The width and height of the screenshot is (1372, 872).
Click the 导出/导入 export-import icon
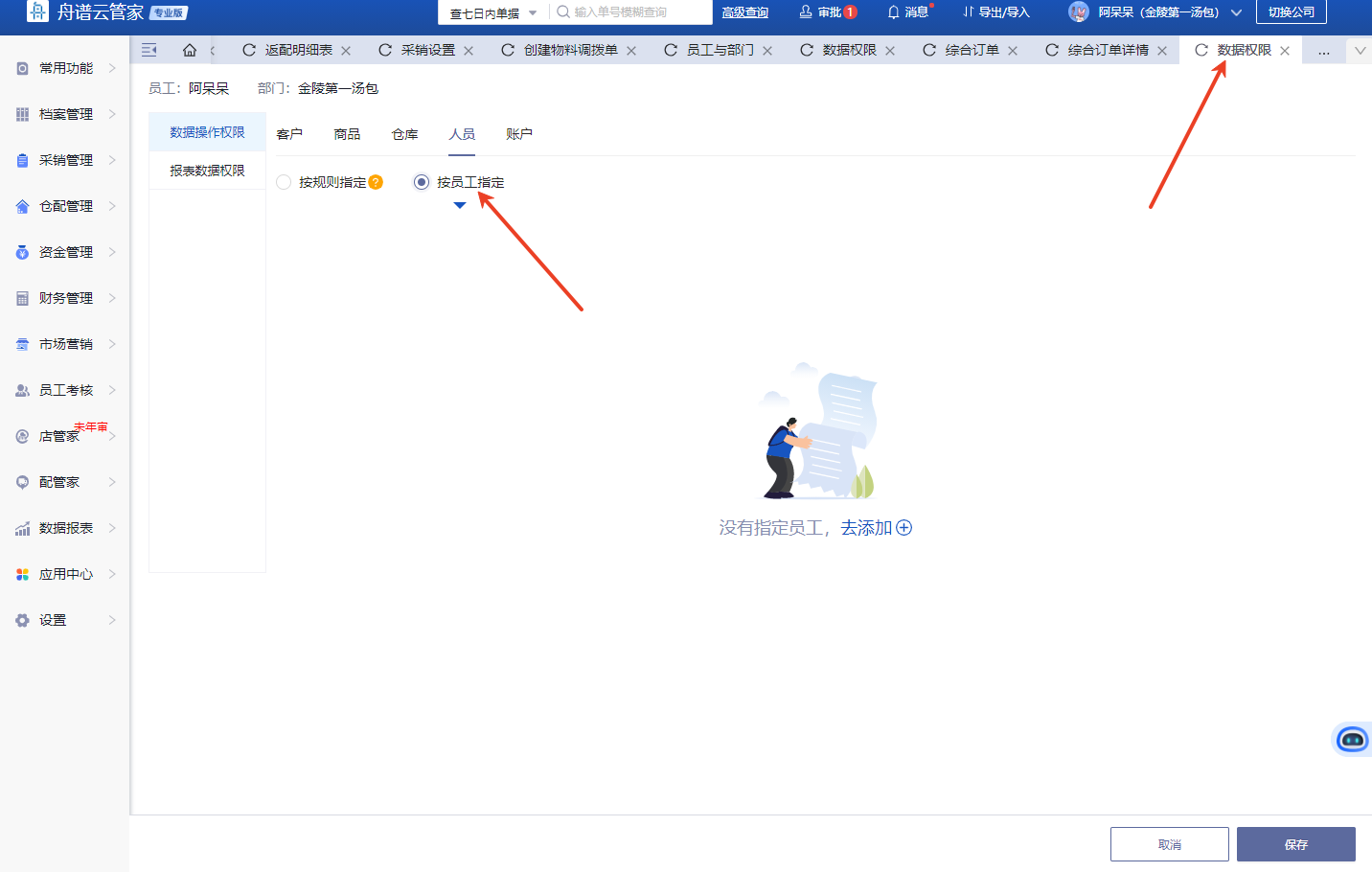(969, 12)
